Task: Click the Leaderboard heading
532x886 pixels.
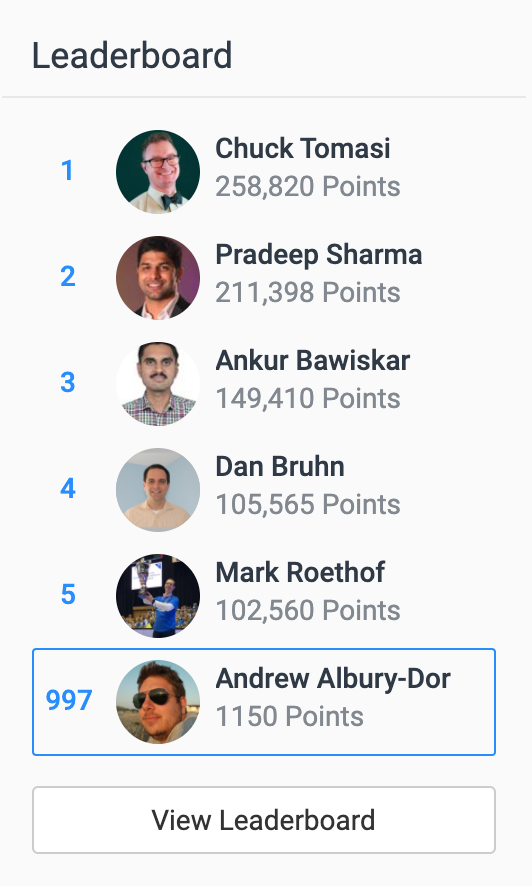Action: point(132,55)
